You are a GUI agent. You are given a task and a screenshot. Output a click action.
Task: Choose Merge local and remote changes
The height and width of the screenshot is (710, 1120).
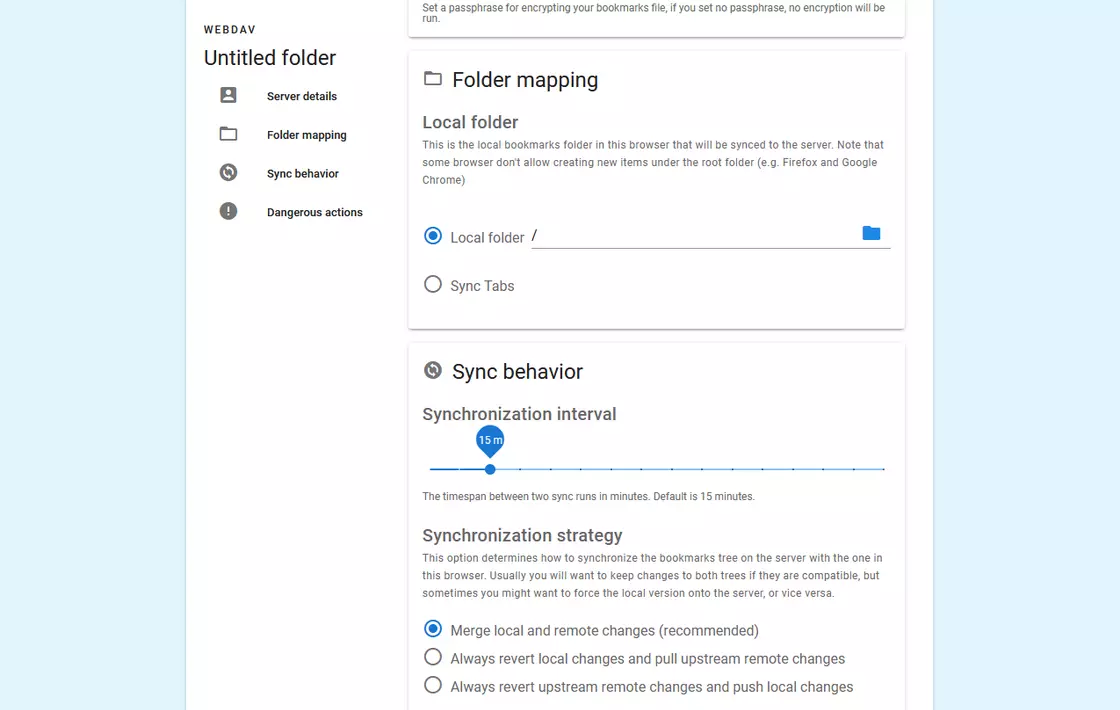tap(433, 629)
